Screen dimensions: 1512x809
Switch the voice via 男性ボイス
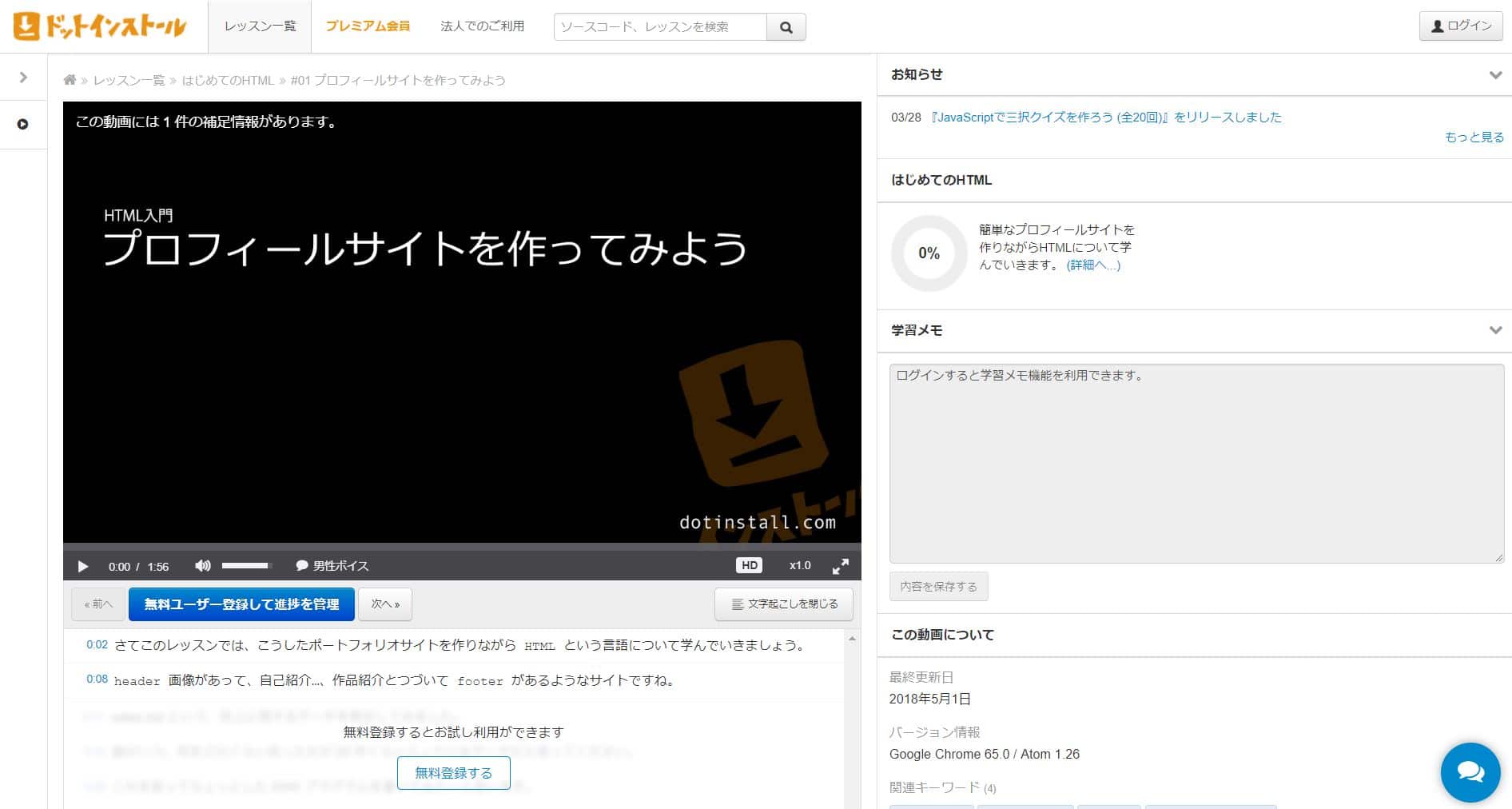tap(332, 566)
